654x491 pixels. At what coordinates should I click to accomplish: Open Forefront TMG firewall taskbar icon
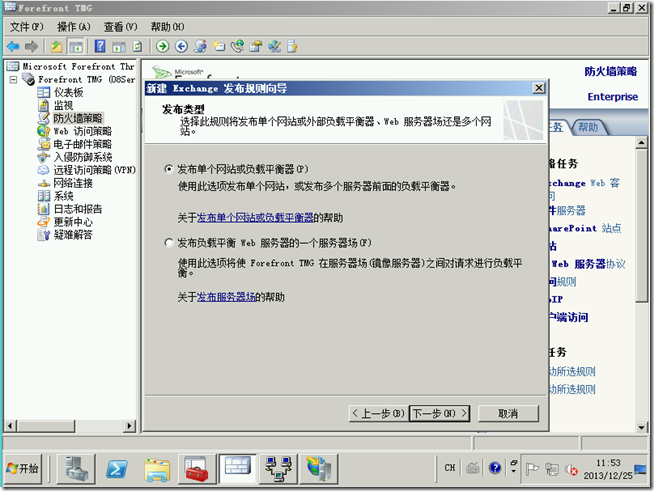tap(237, 468)
